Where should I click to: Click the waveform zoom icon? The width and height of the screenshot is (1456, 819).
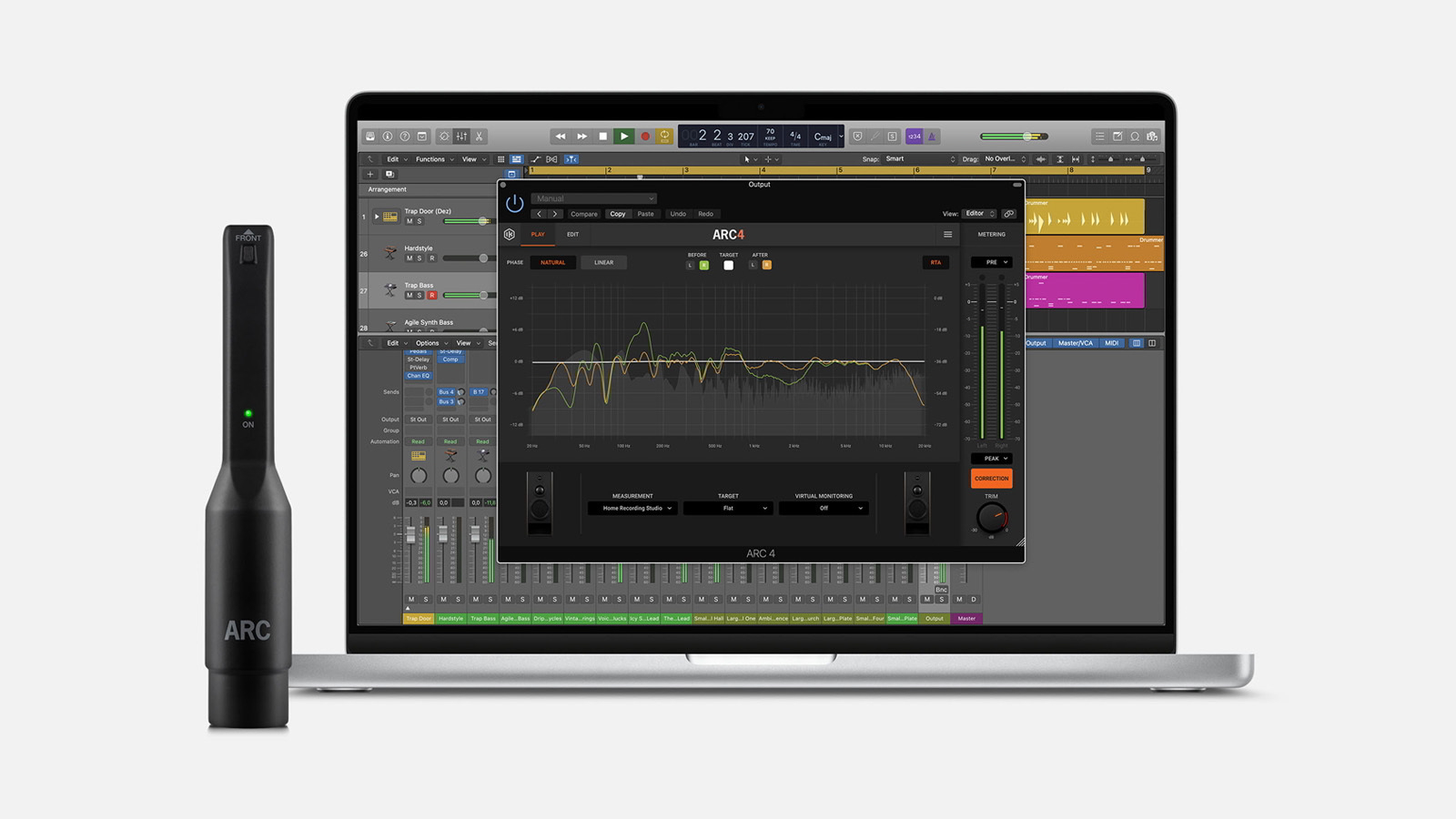tap(1041, 159)
